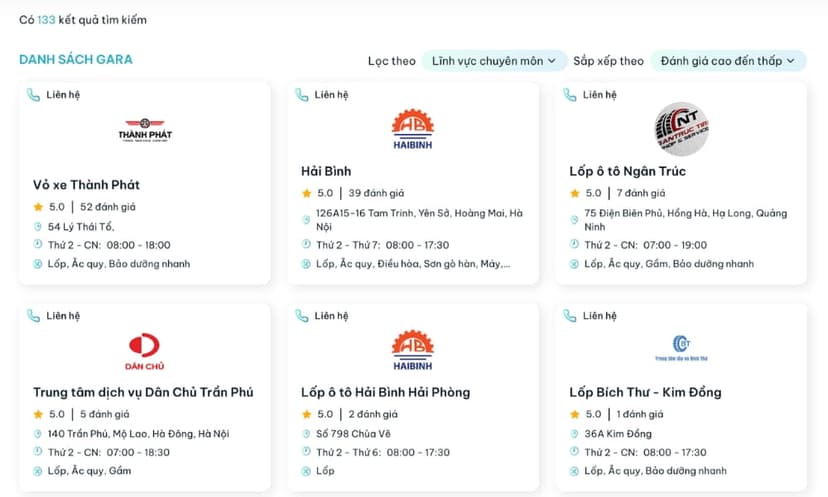Open Lốp ô tô Ngân Trúc title
Screen dimensions: 828x497
627,172
